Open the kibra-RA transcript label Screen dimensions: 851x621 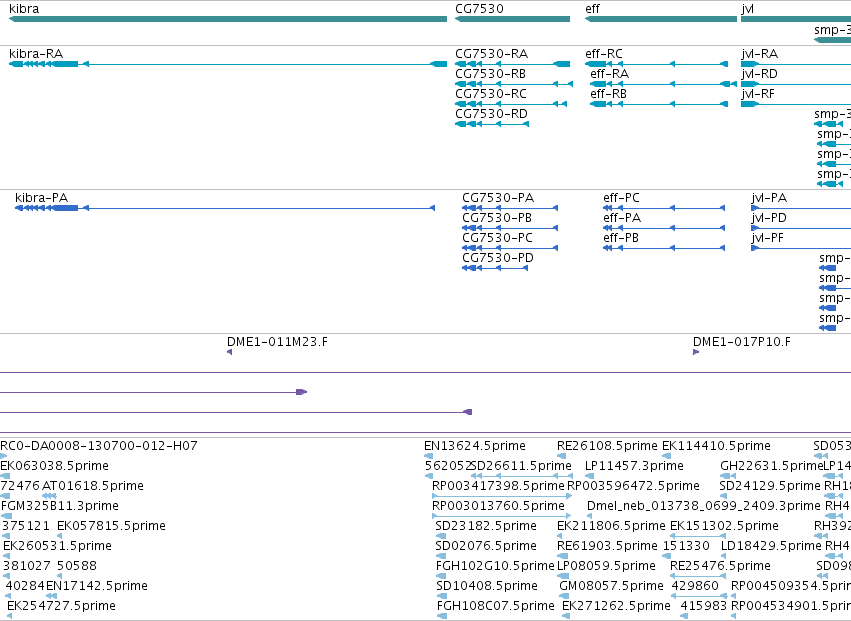(x=36, y=54)
